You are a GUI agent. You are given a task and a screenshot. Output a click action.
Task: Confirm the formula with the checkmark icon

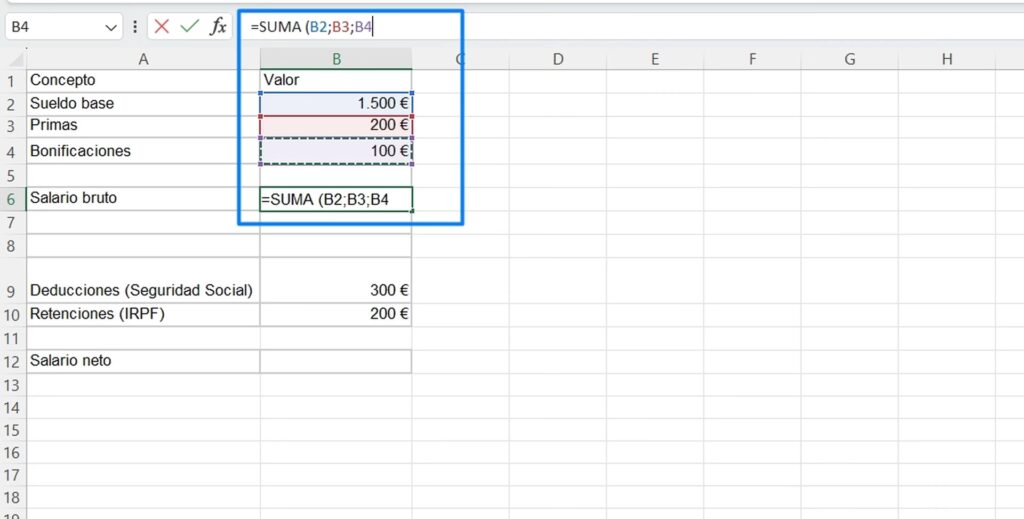[190, 27]
